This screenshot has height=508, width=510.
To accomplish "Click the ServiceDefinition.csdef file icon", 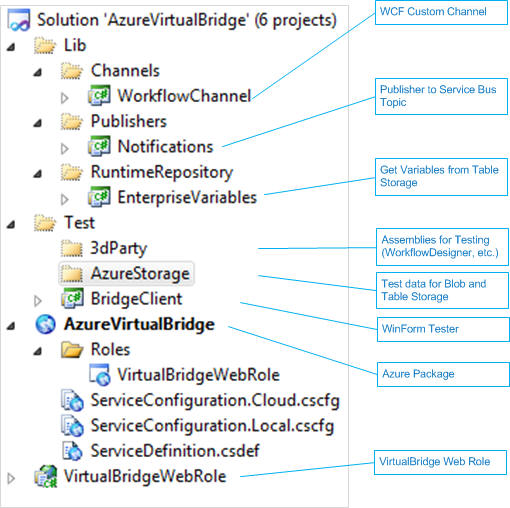I will pos(72,451).
